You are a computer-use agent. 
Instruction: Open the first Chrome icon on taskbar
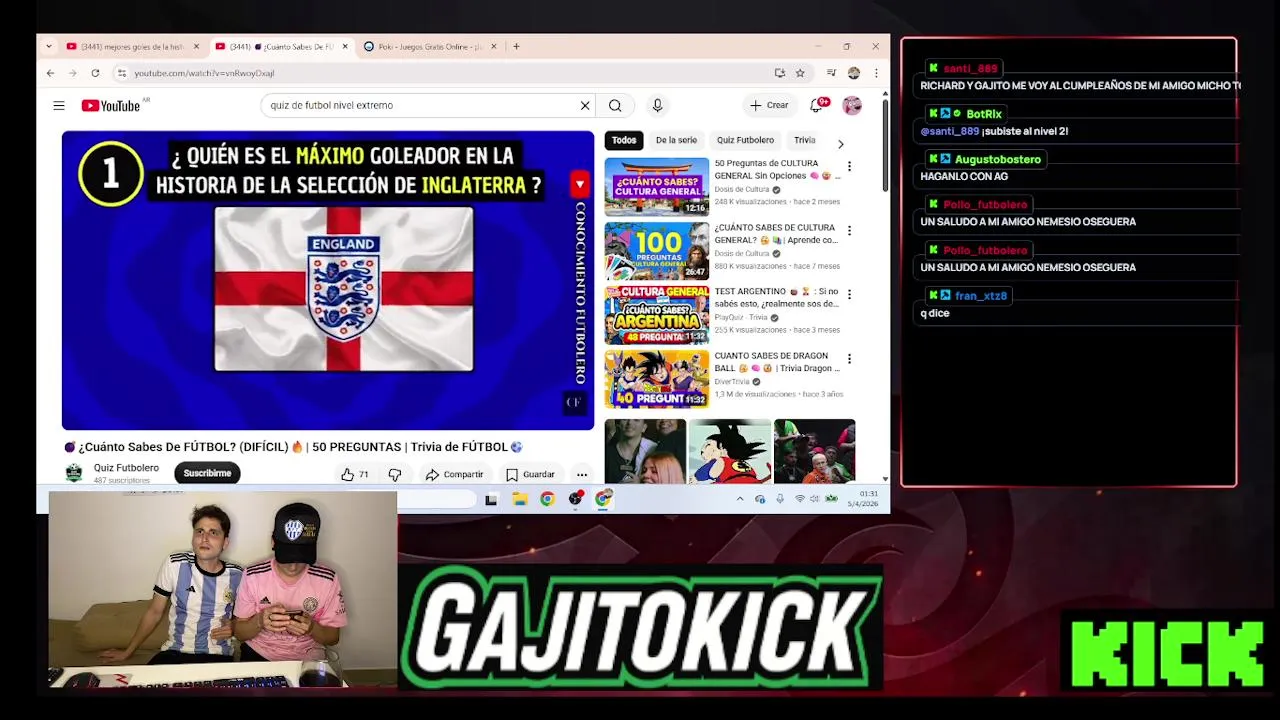547,499
